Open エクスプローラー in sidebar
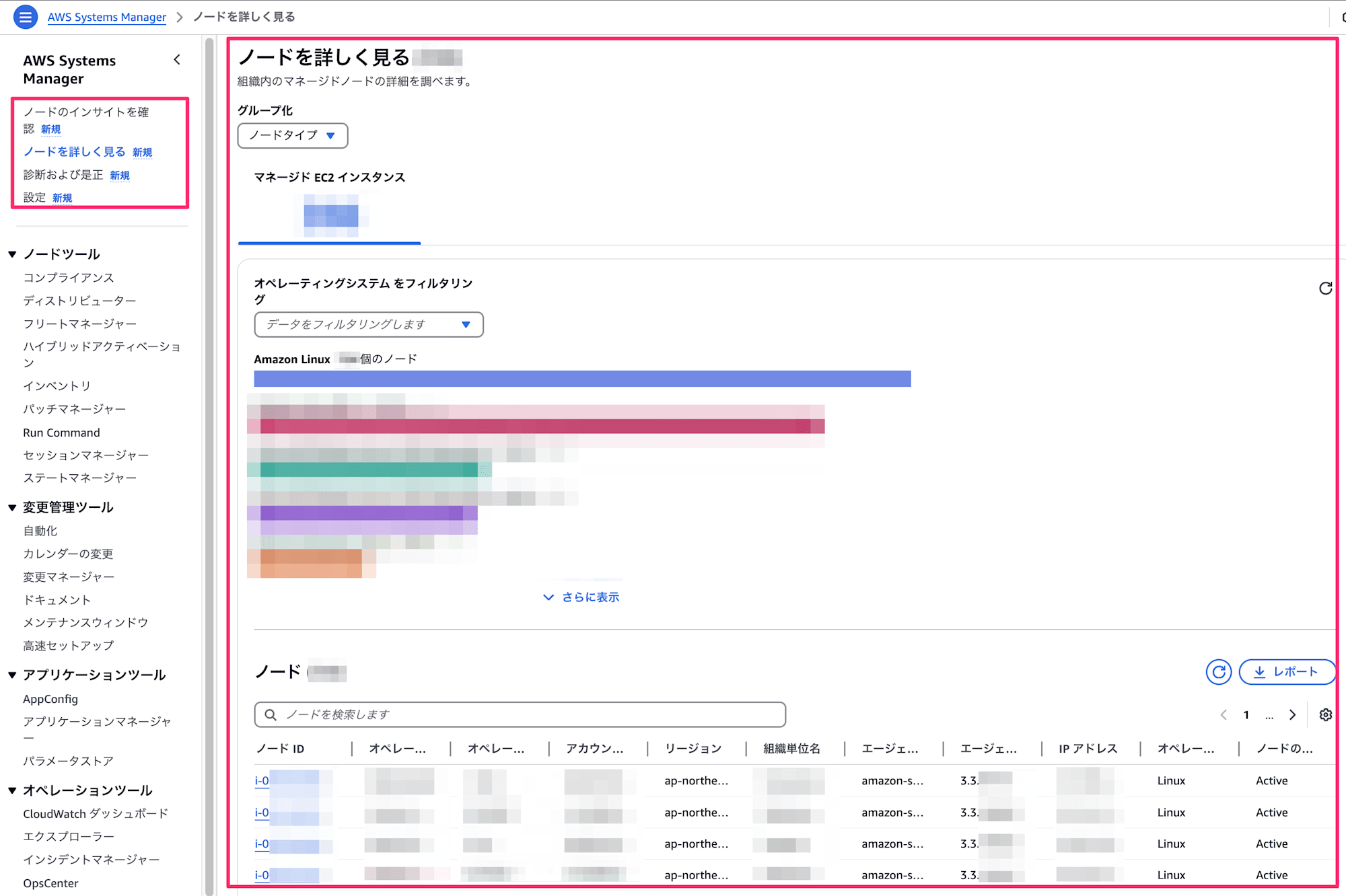 point(69,837)
